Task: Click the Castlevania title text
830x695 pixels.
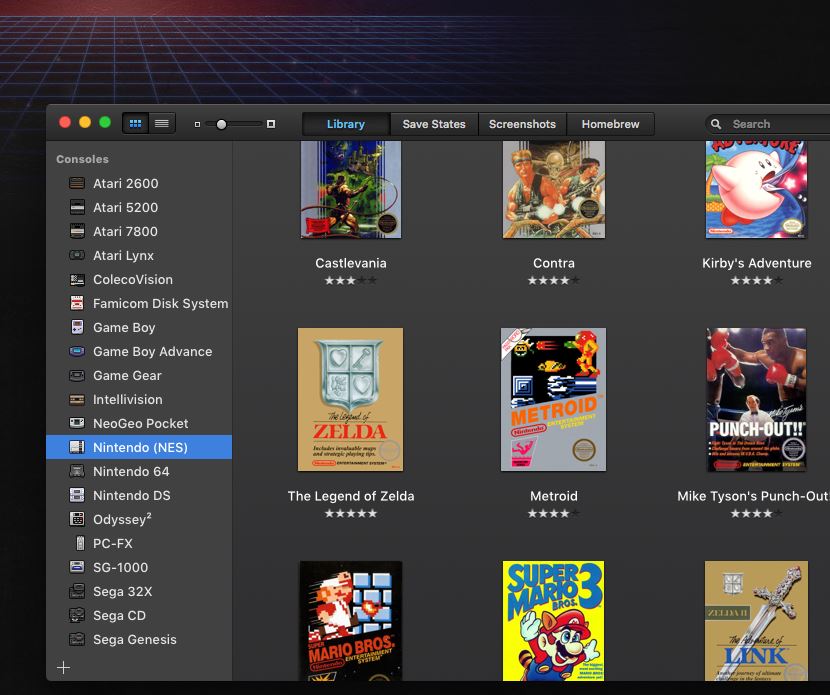Action: [351, 263]
